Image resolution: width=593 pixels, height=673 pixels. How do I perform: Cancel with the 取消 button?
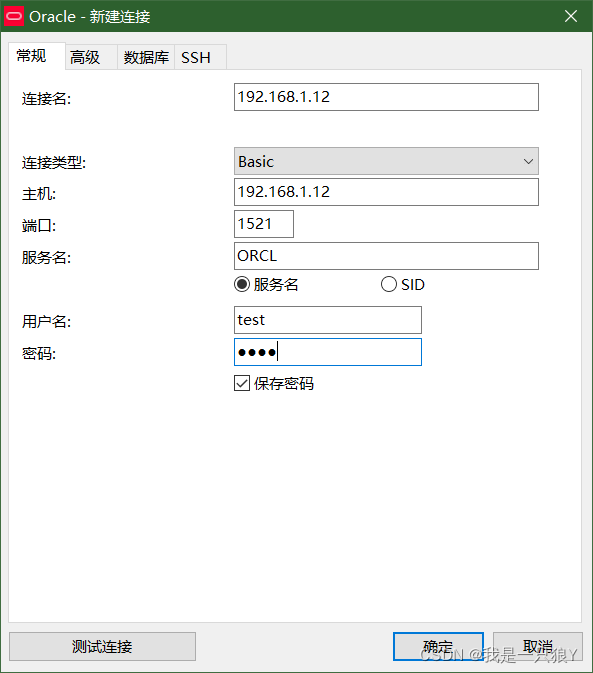point(538,646)
